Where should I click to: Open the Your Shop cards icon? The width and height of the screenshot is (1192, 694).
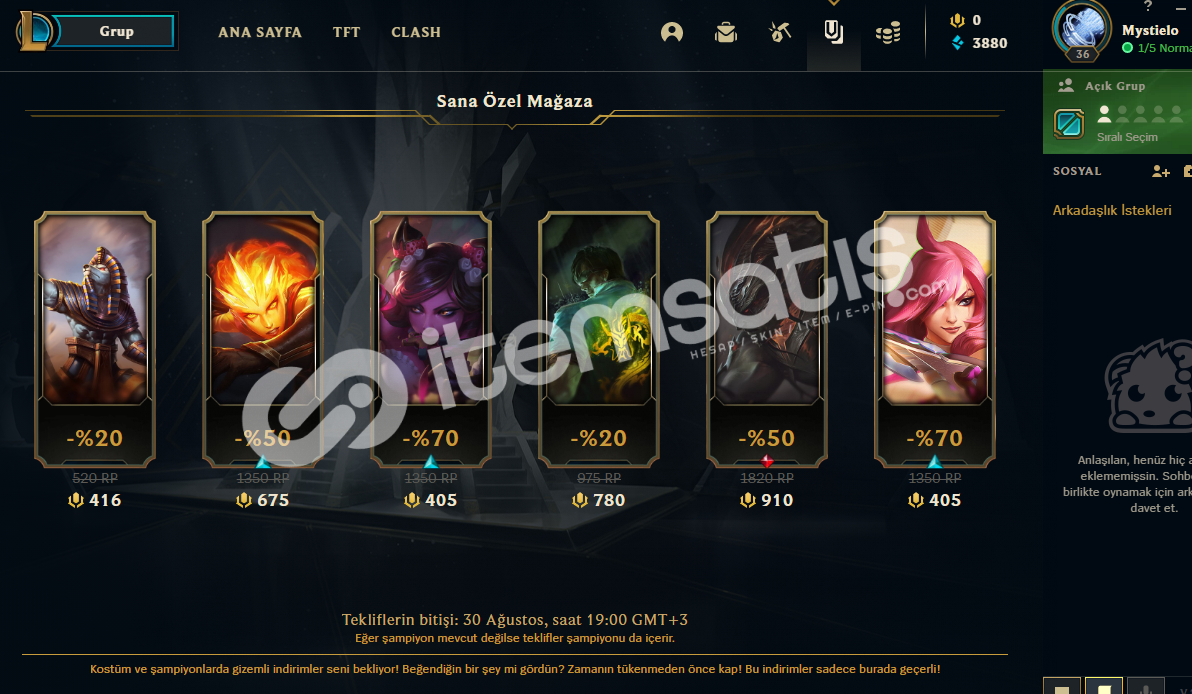[x=834, y=32]
